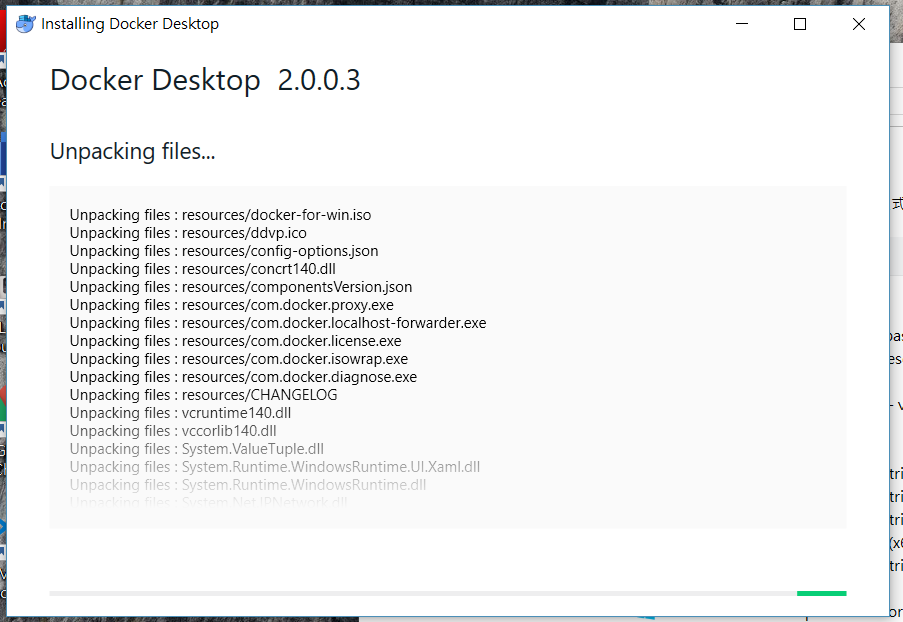The height and width of the screenshot is (622, 903).
Task: Click 'Installing Docker Desktop' window title text
Action: [x=130, y=24]
